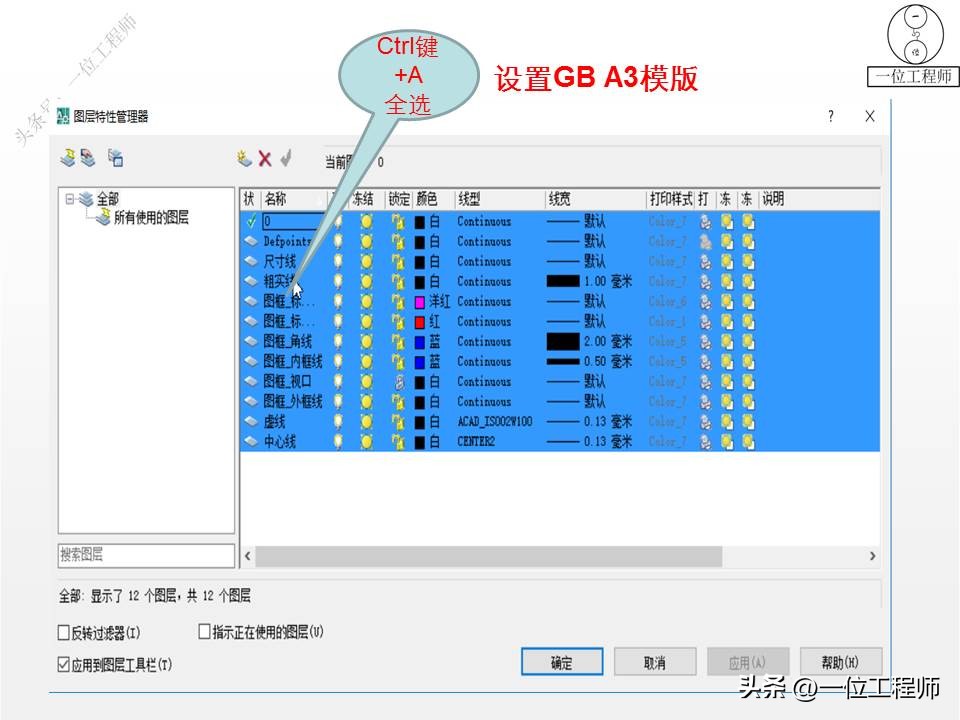Click the red Delete Layer icon
Viewport: 960px width, 720px height.
[264, 158]
